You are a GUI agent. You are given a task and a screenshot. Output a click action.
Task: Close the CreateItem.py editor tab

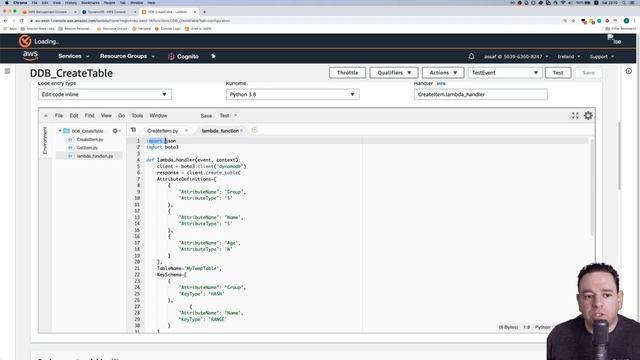tap(187, 131)
